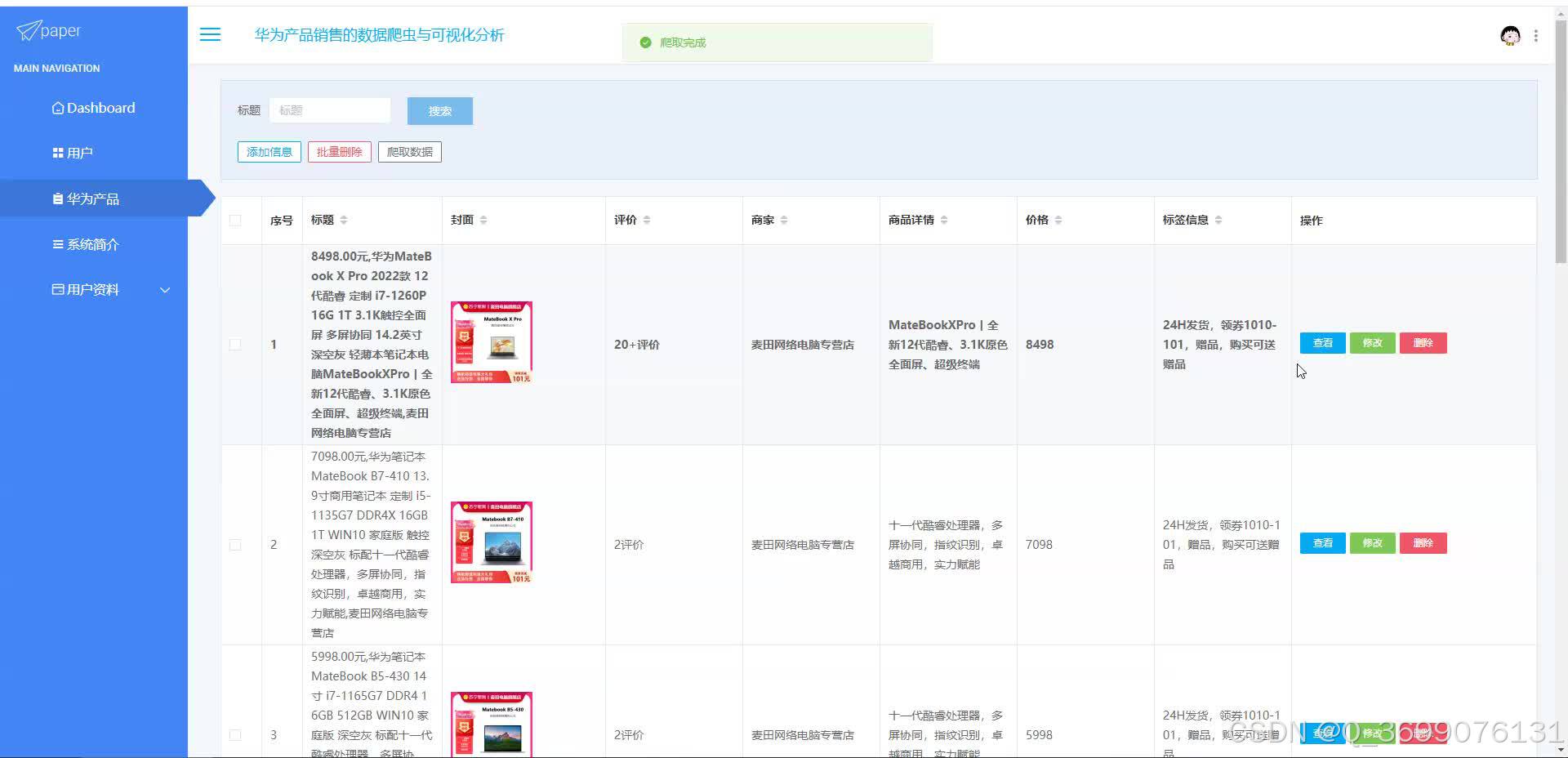Click the page title 华为产品销售的数据爬虫与可视化分析

pyautogui.click(x=380, y=35)
